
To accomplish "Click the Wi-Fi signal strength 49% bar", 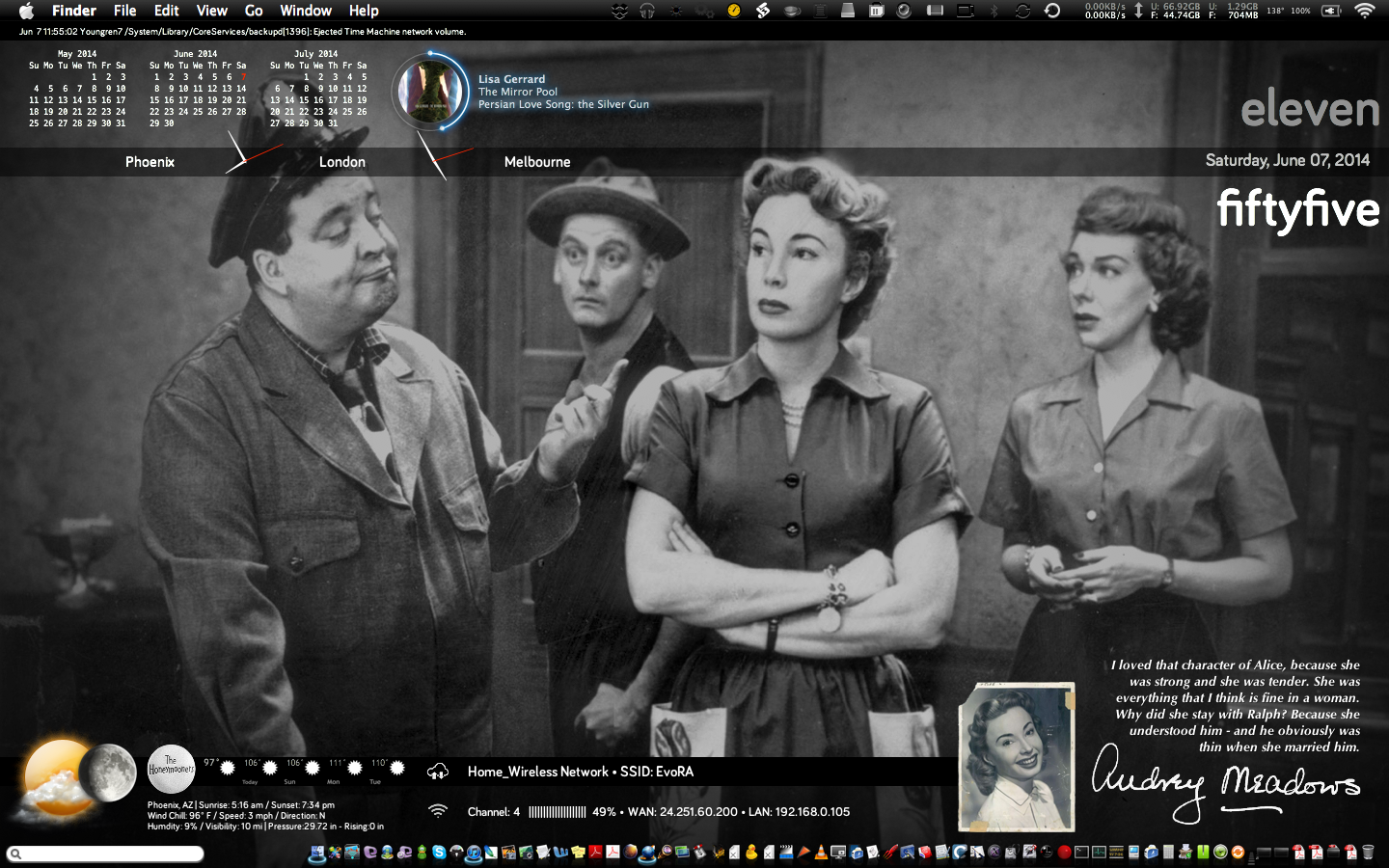I will 558,812.
